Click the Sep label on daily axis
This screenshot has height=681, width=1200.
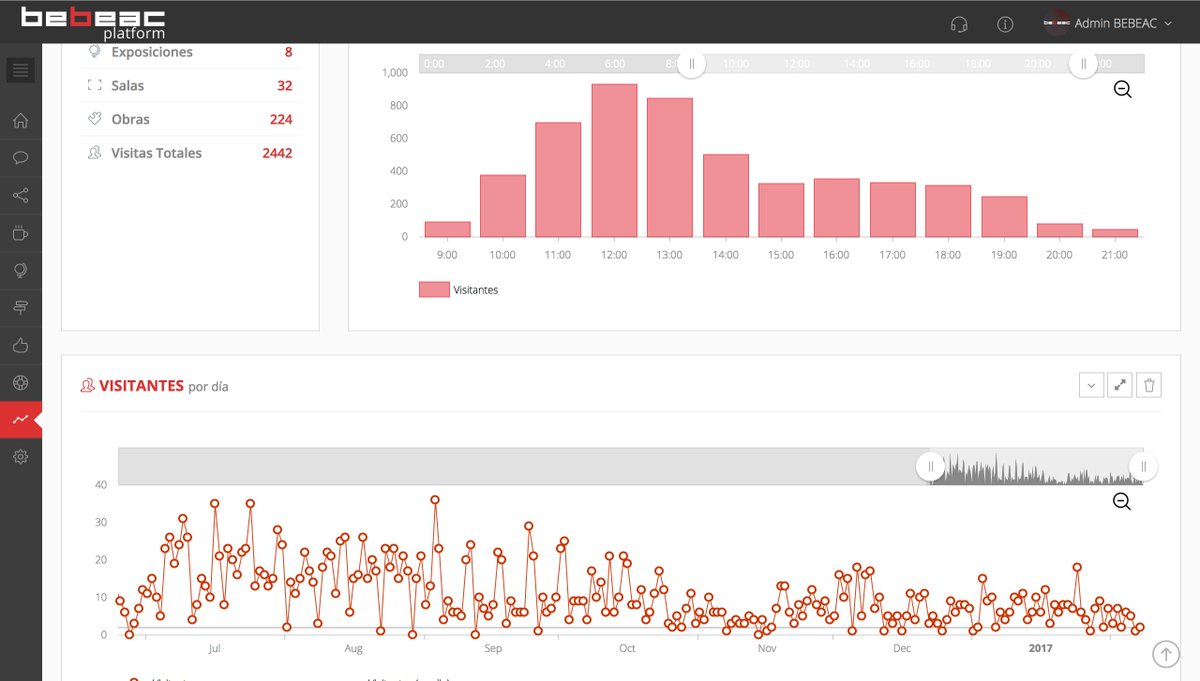492,649
